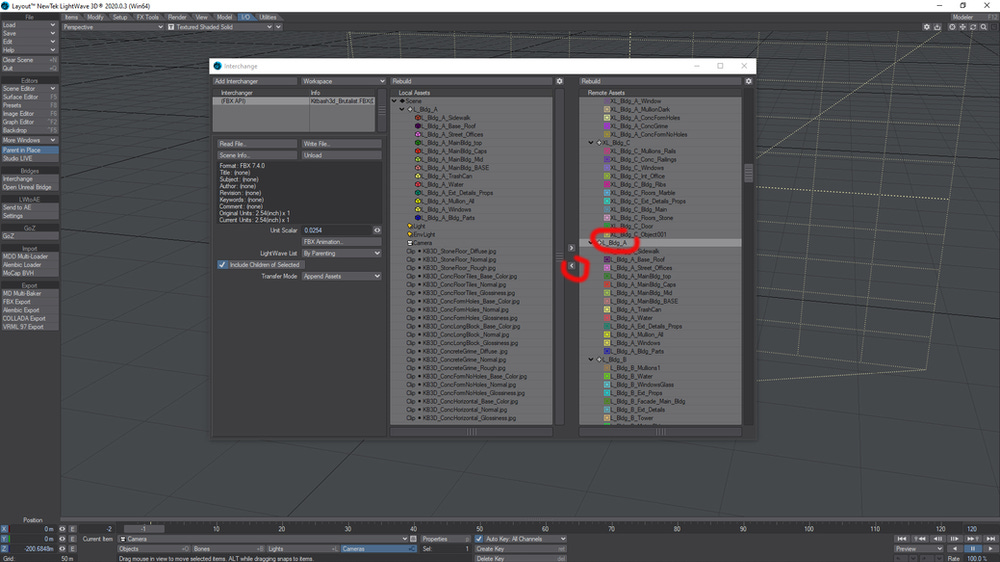The width and height of the screenshot is (1000, 562).
Task: Click the Scene Info button
Action: pos(258,155)
